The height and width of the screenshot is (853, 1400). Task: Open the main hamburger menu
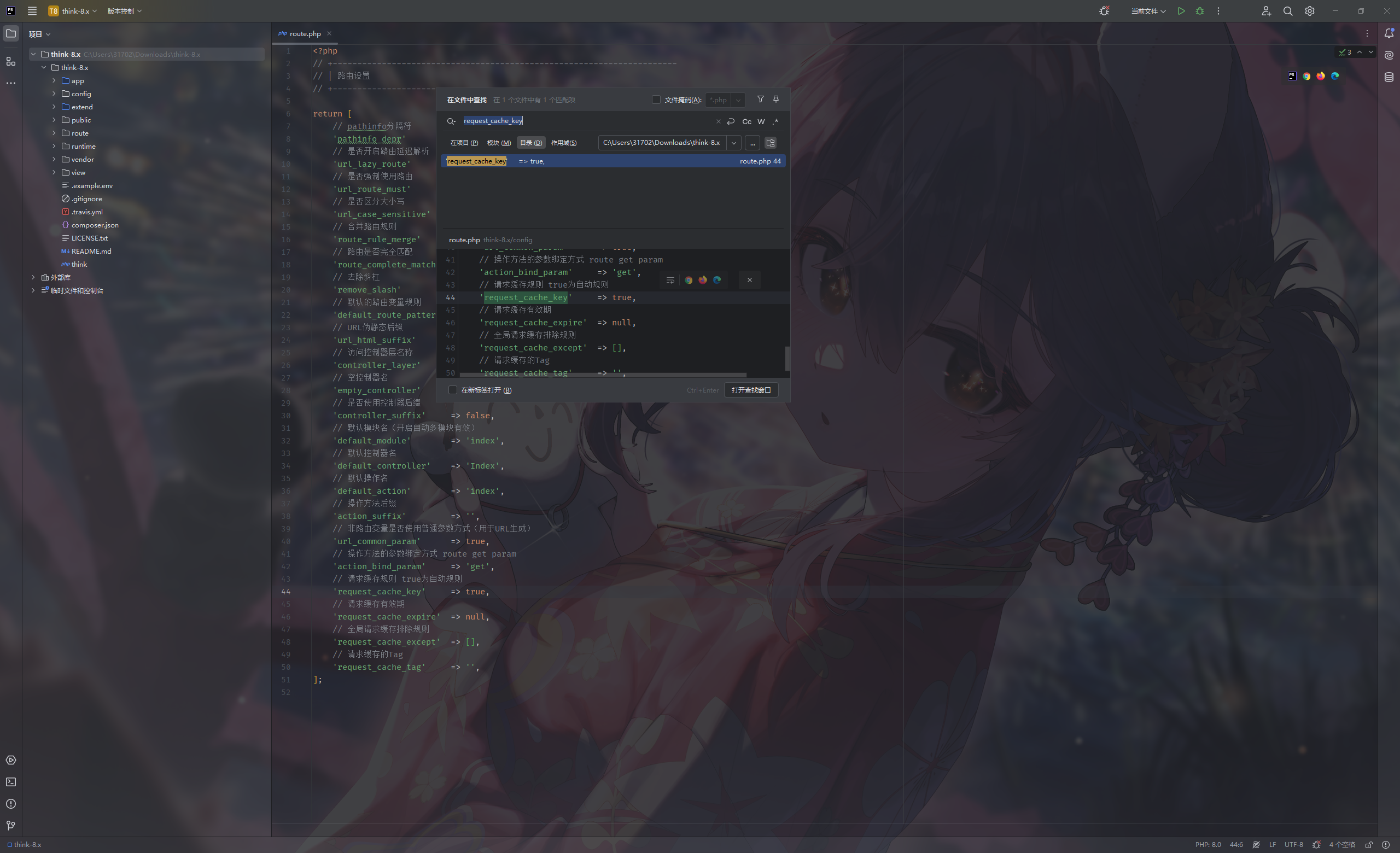coord(32,11)
